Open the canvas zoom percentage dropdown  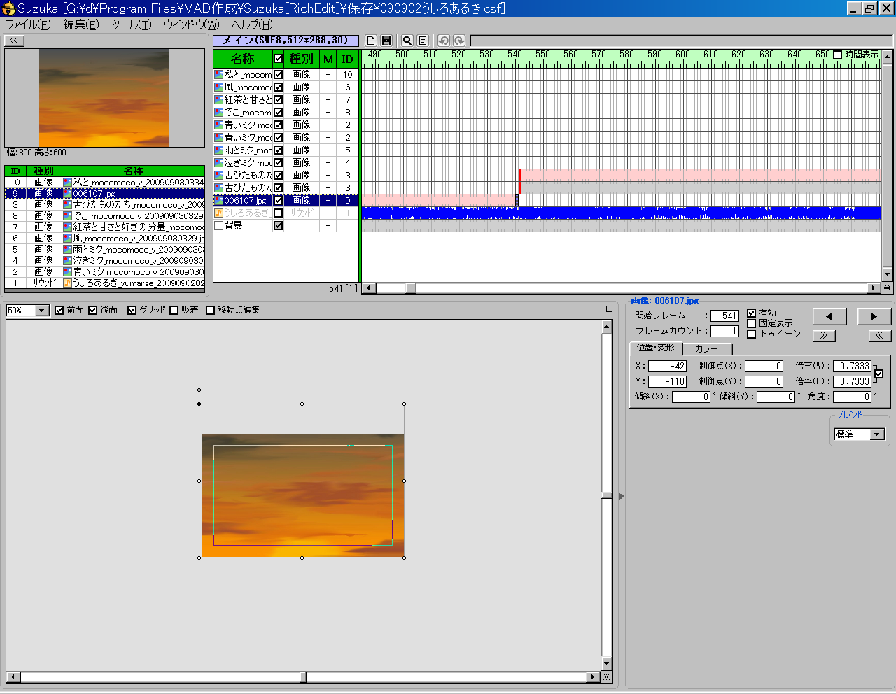pos(42,310)
